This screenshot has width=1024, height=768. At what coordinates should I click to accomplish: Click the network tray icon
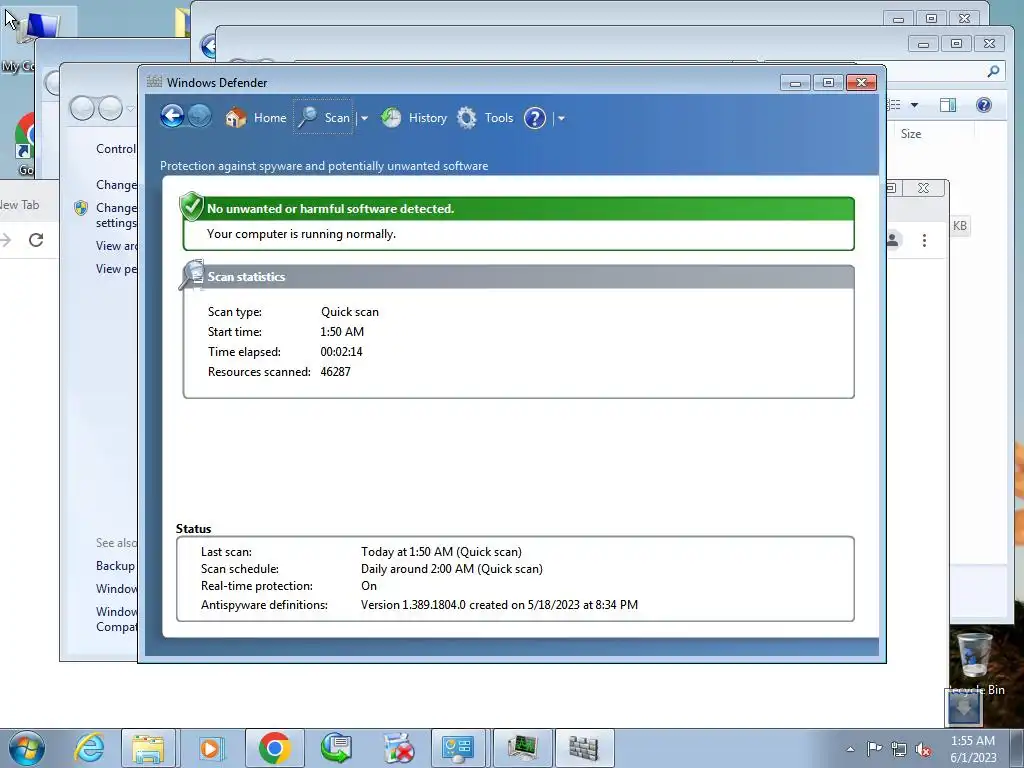coord(899,749)
